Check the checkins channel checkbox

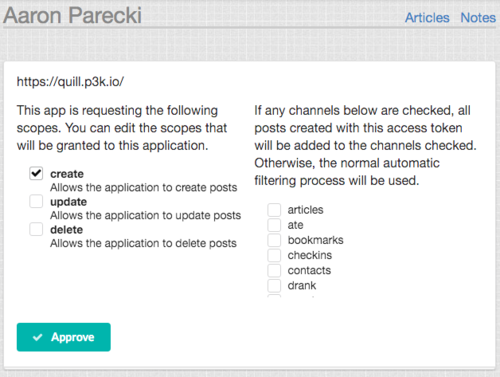[274, 255]
